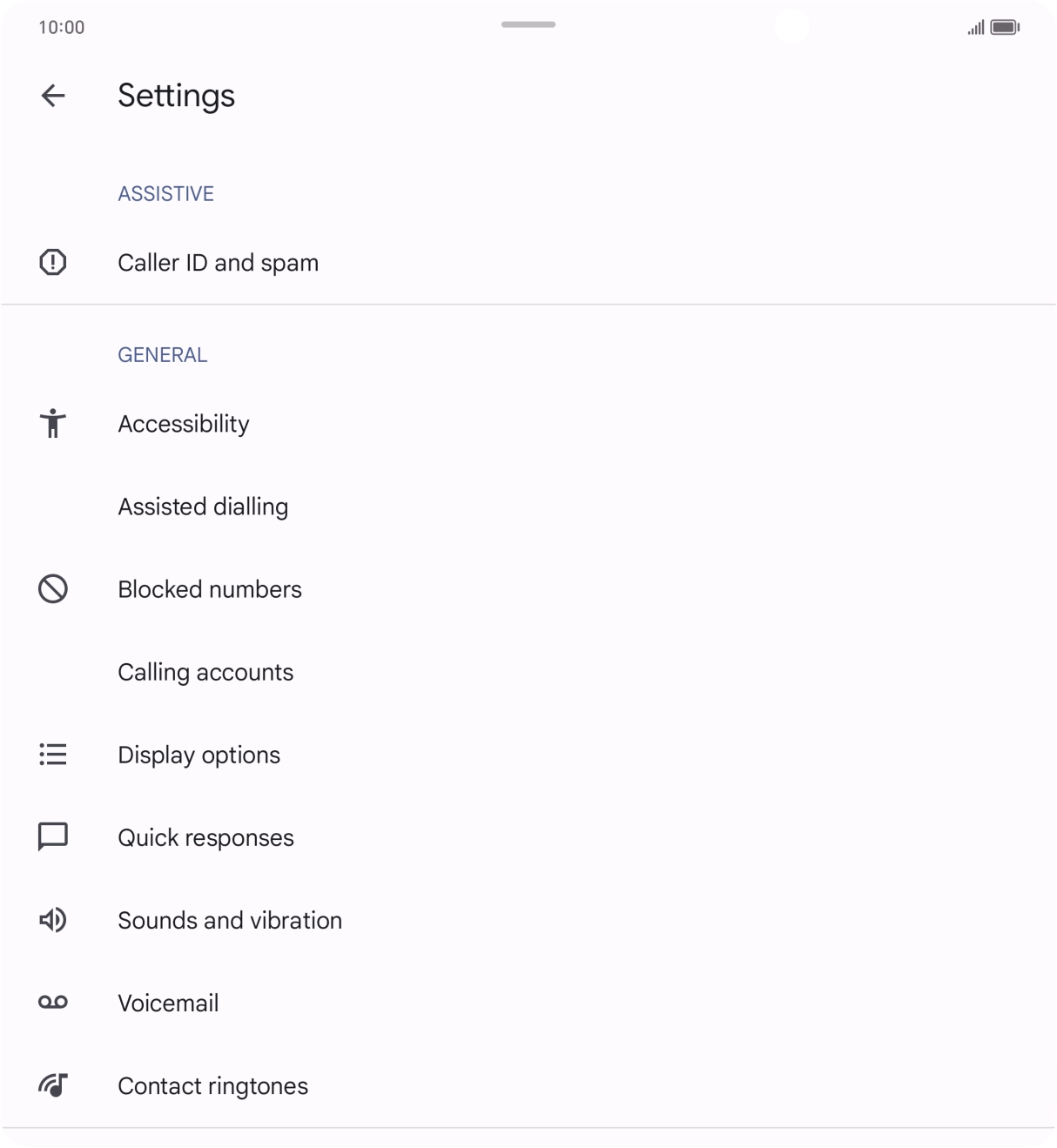Open Voicemail settings
The width and height of the screenshot is (1057, 1148).
[x=168, y=1003]
